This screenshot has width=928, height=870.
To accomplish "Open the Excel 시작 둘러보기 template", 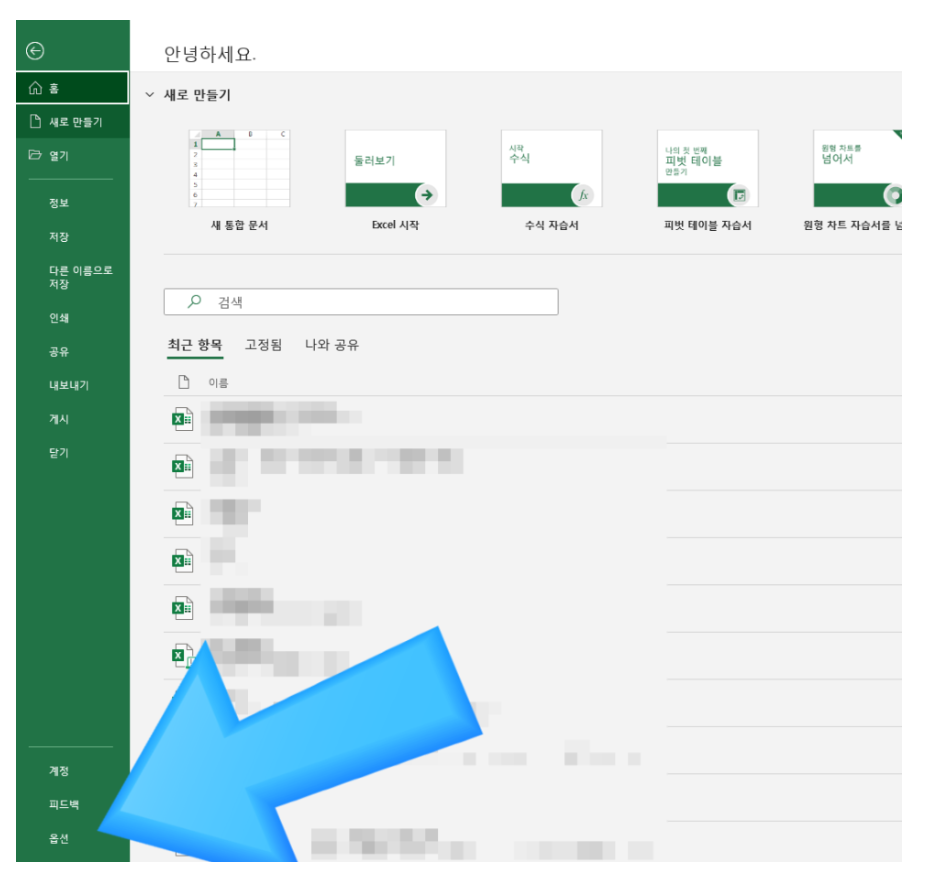I will 395,181.
